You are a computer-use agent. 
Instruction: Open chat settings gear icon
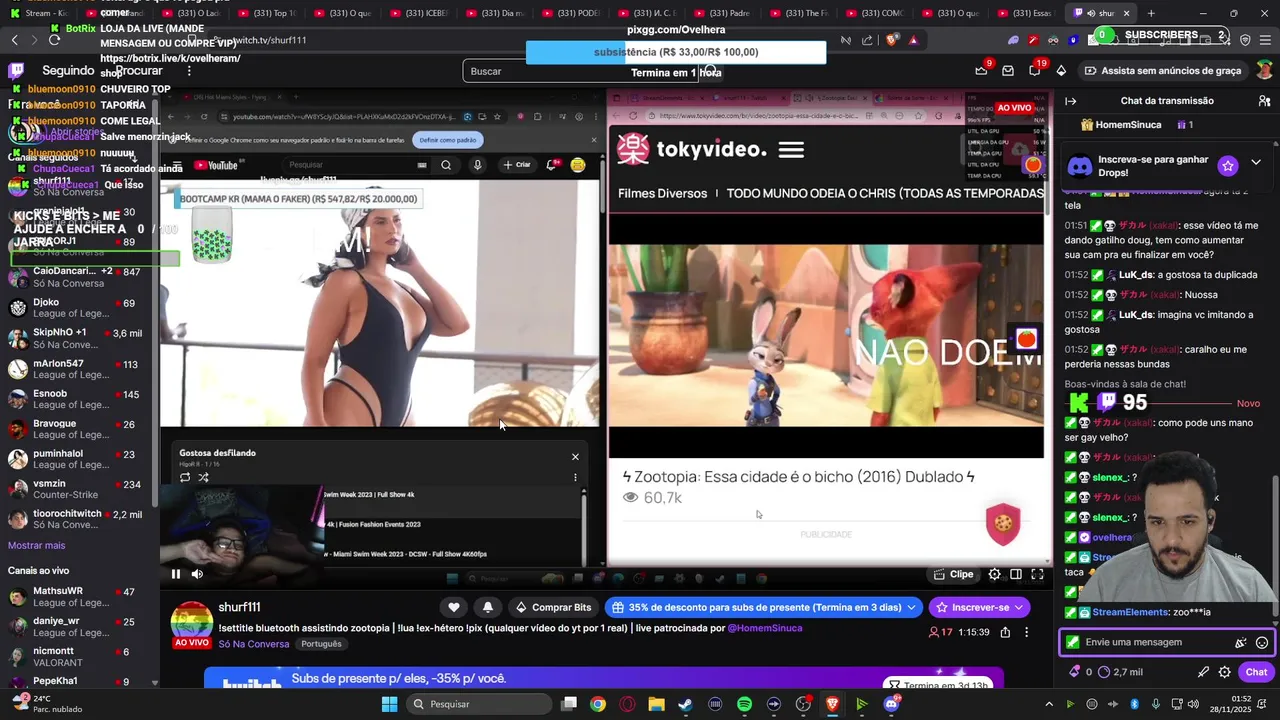tap(1224, 672)
